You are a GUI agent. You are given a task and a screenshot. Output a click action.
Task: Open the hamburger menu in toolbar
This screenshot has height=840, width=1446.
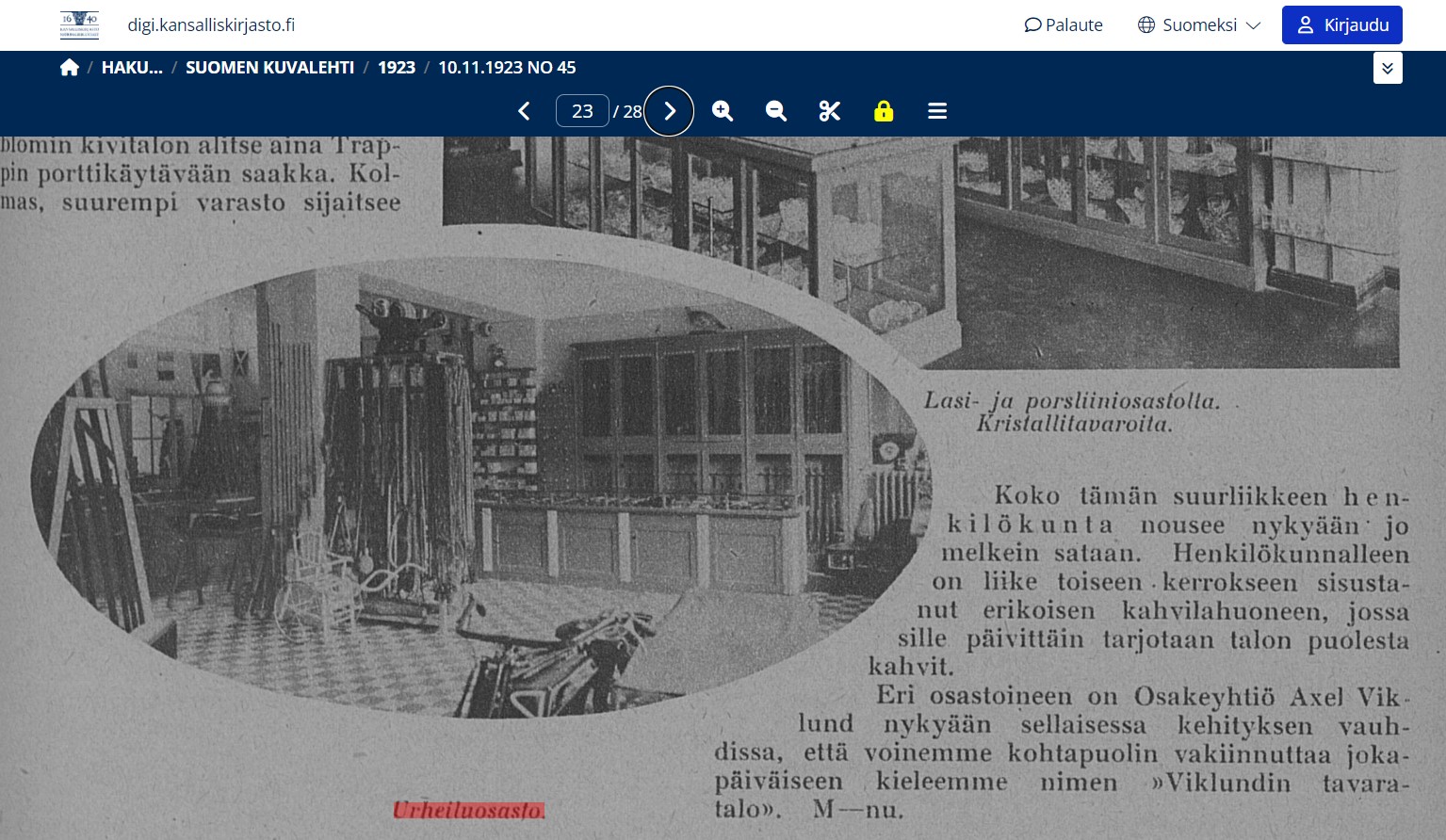click(x=937, y=111)
